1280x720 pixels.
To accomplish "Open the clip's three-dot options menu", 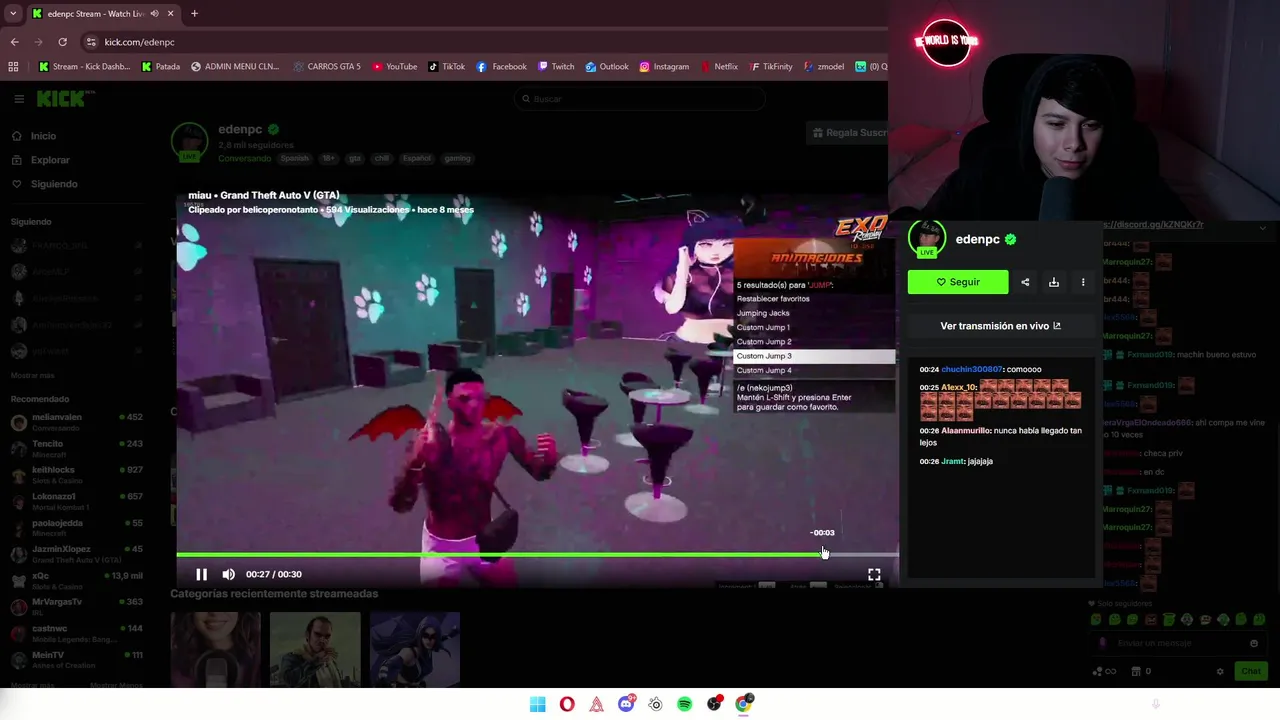I will [x=1083, y=282].
